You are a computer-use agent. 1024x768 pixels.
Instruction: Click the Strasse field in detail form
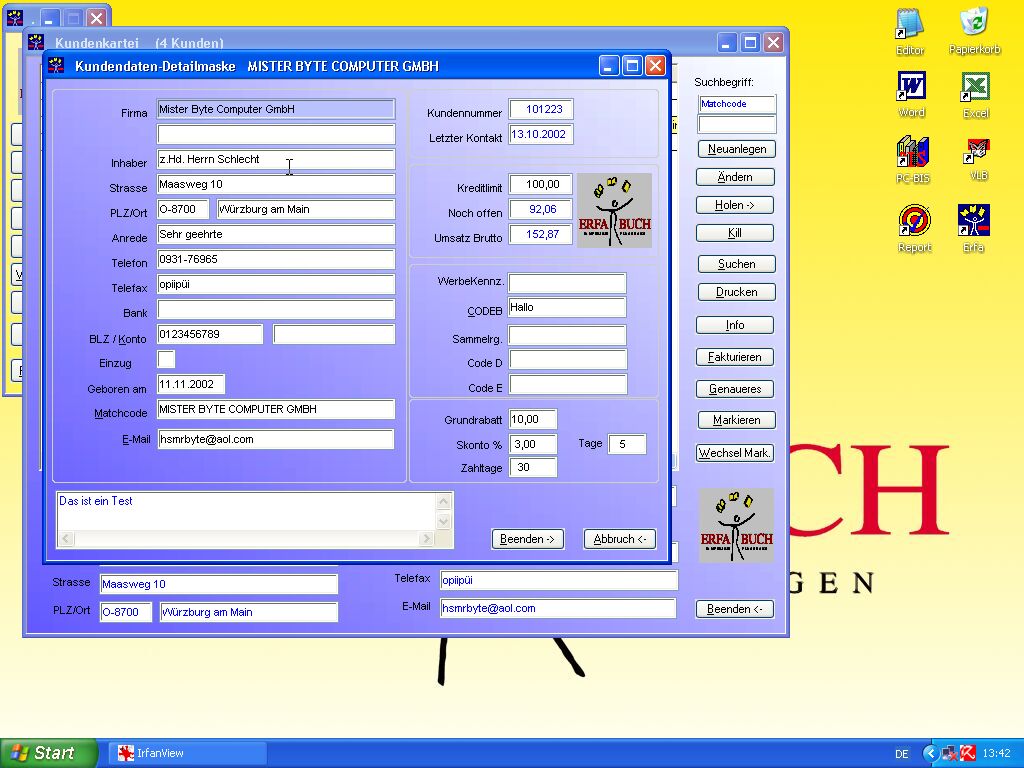pyautogui.click(x=276, y=184)
